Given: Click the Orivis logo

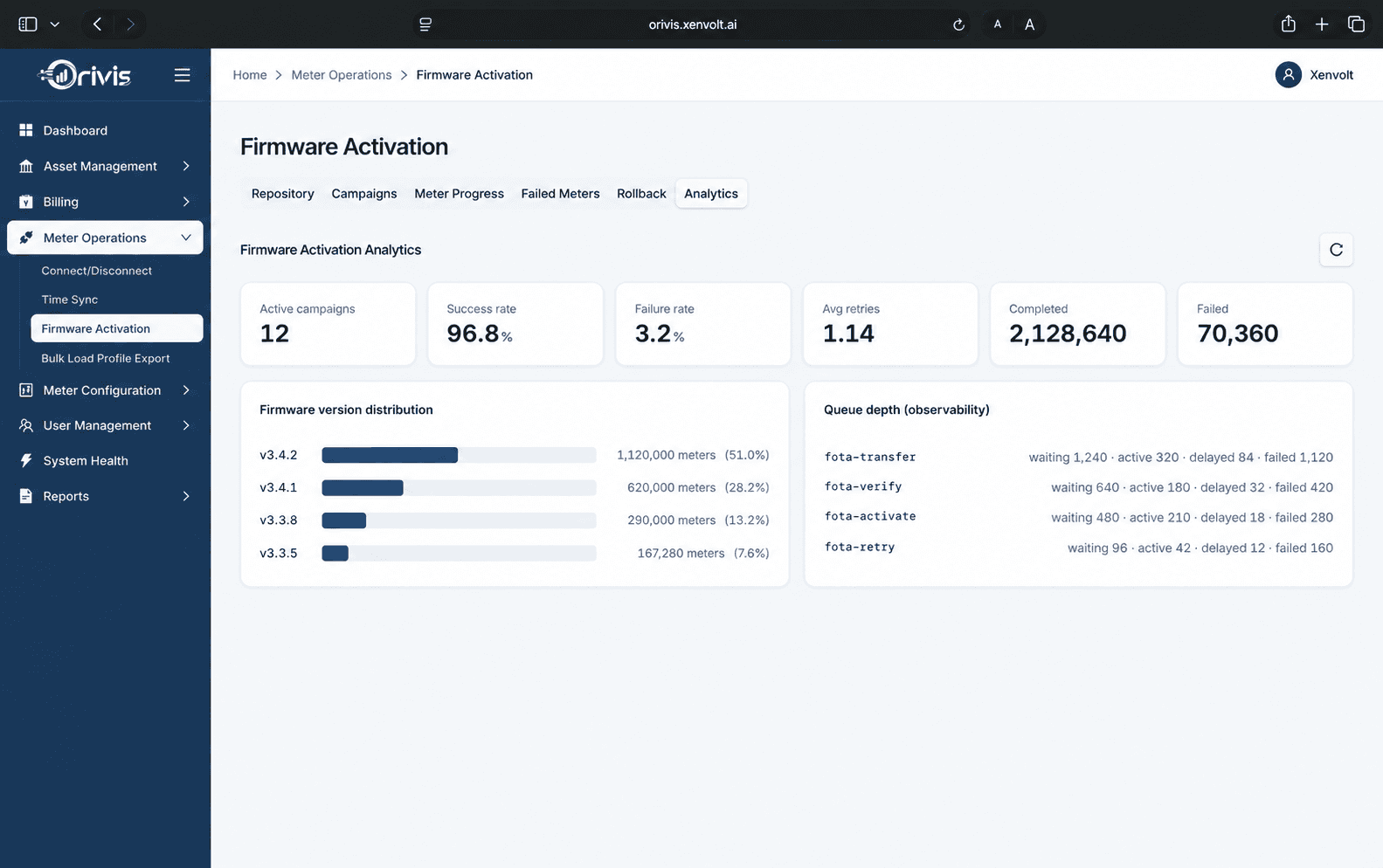Looking at the screenshot, I should point(85,75).
